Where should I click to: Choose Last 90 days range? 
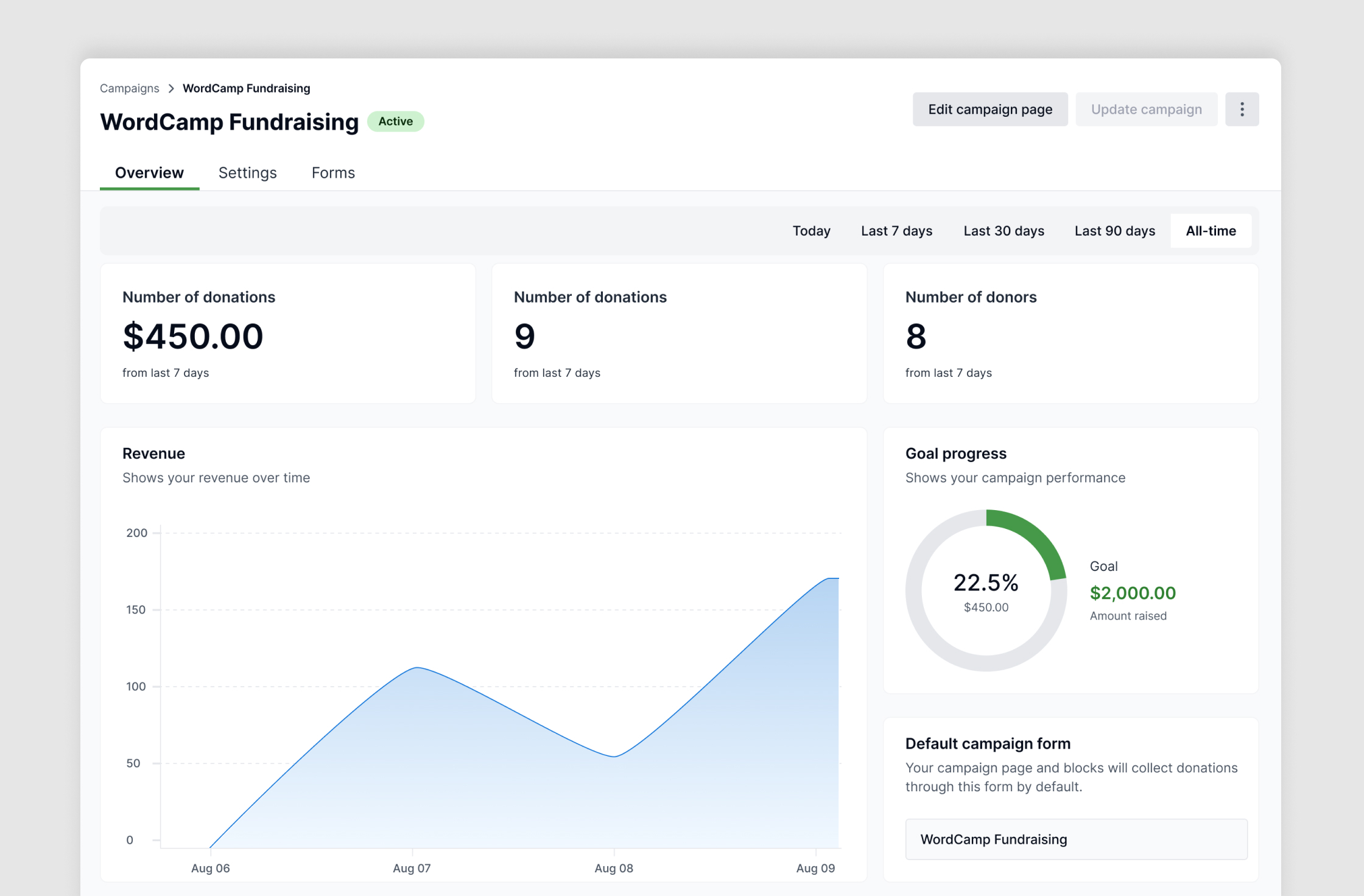click(1114, 231)
